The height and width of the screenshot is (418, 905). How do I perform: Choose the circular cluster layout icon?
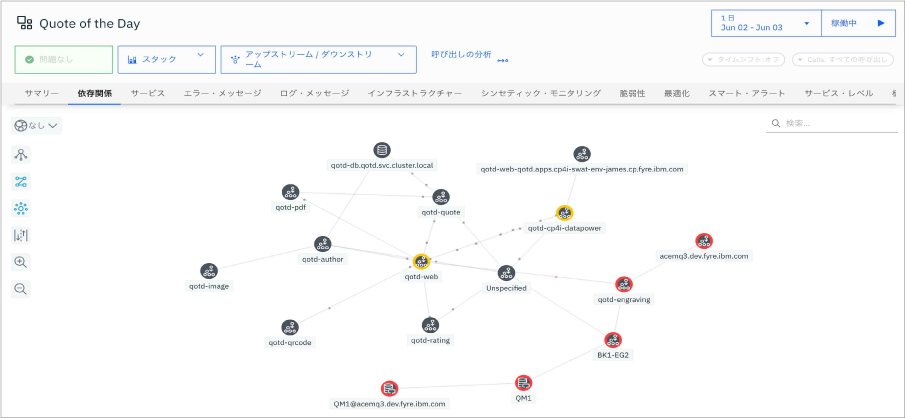pos(21,208)
